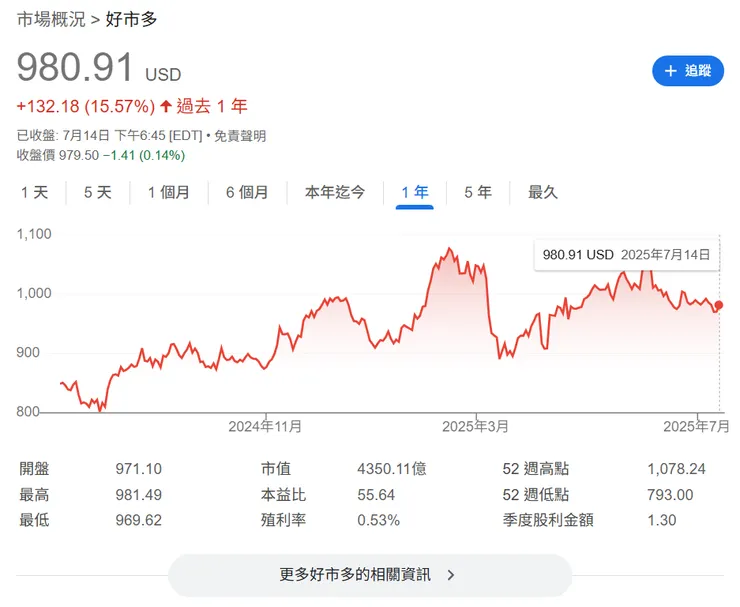Switch to the 6 個月 range tab
The width and height of the screenshot is (740, 607).
pos(247,192)
